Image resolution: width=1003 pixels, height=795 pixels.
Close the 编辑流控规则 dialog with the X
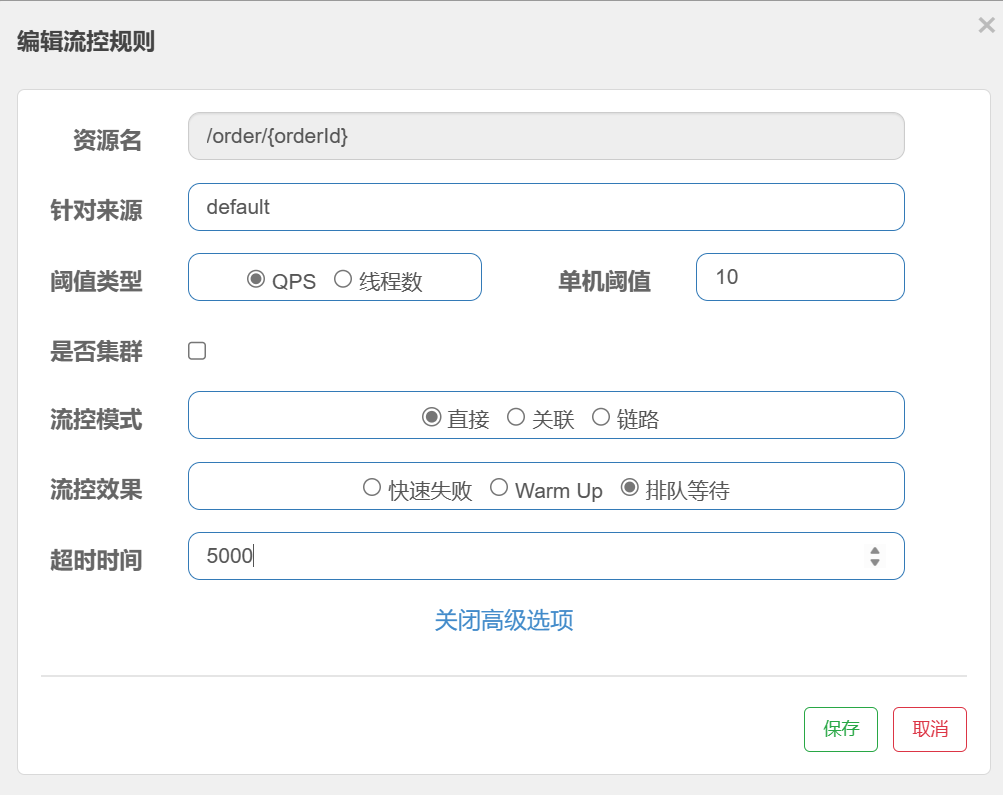[986, 26]
